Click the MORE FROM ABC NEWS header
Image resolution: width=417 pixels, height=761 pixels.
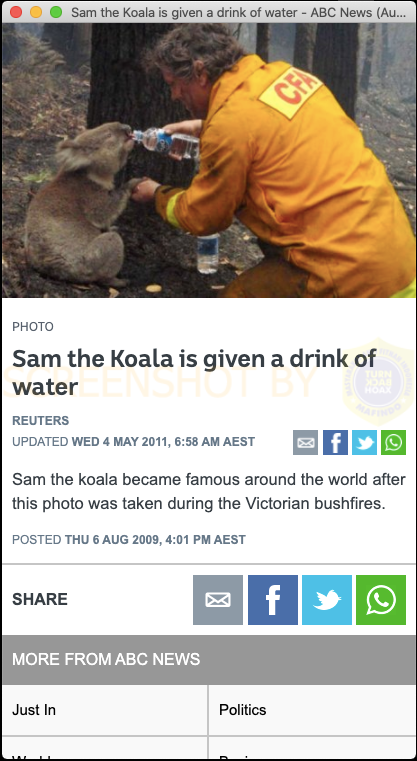106,659
